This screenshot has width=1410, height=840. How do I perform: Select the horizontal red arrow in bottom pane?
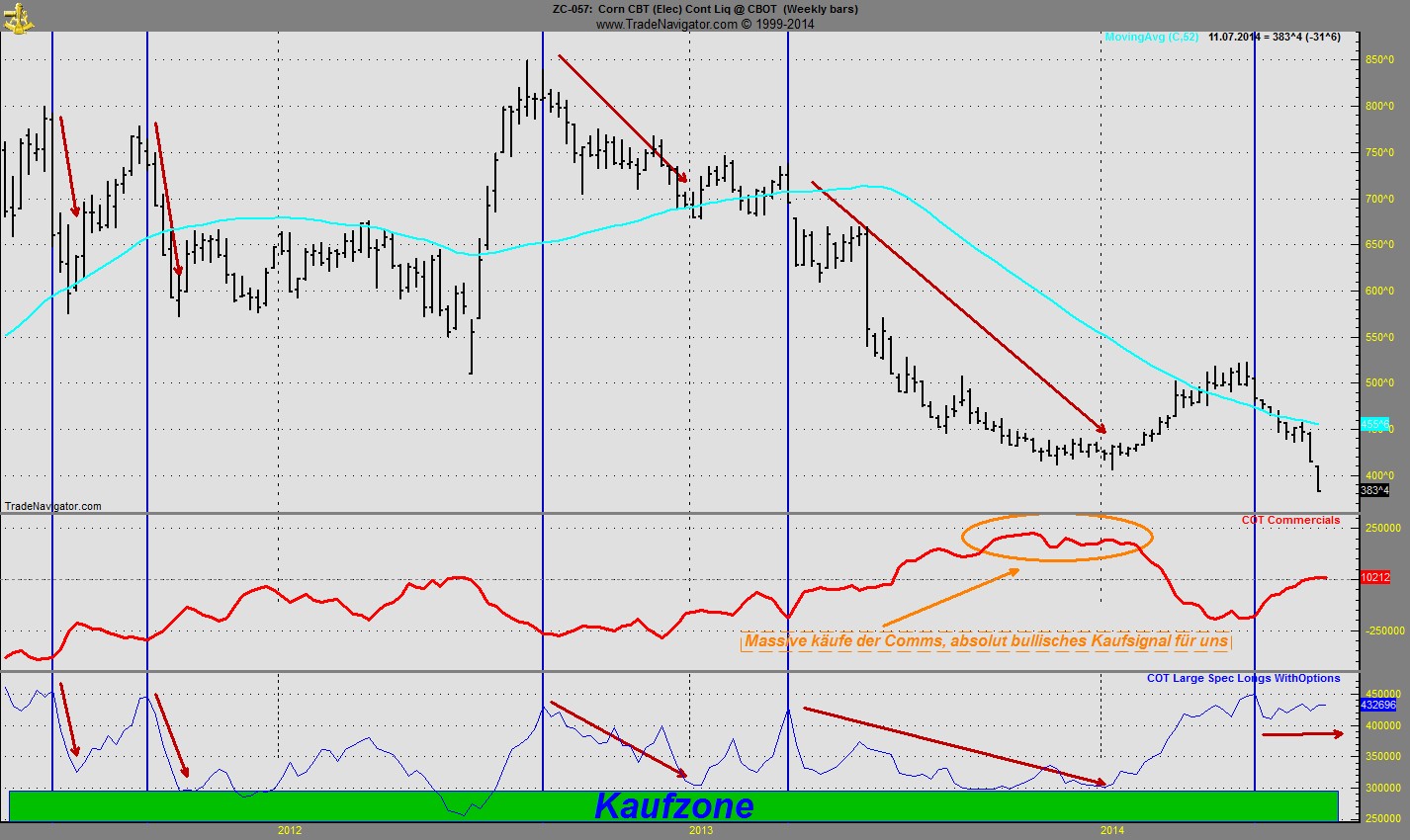pos(1302,734)
